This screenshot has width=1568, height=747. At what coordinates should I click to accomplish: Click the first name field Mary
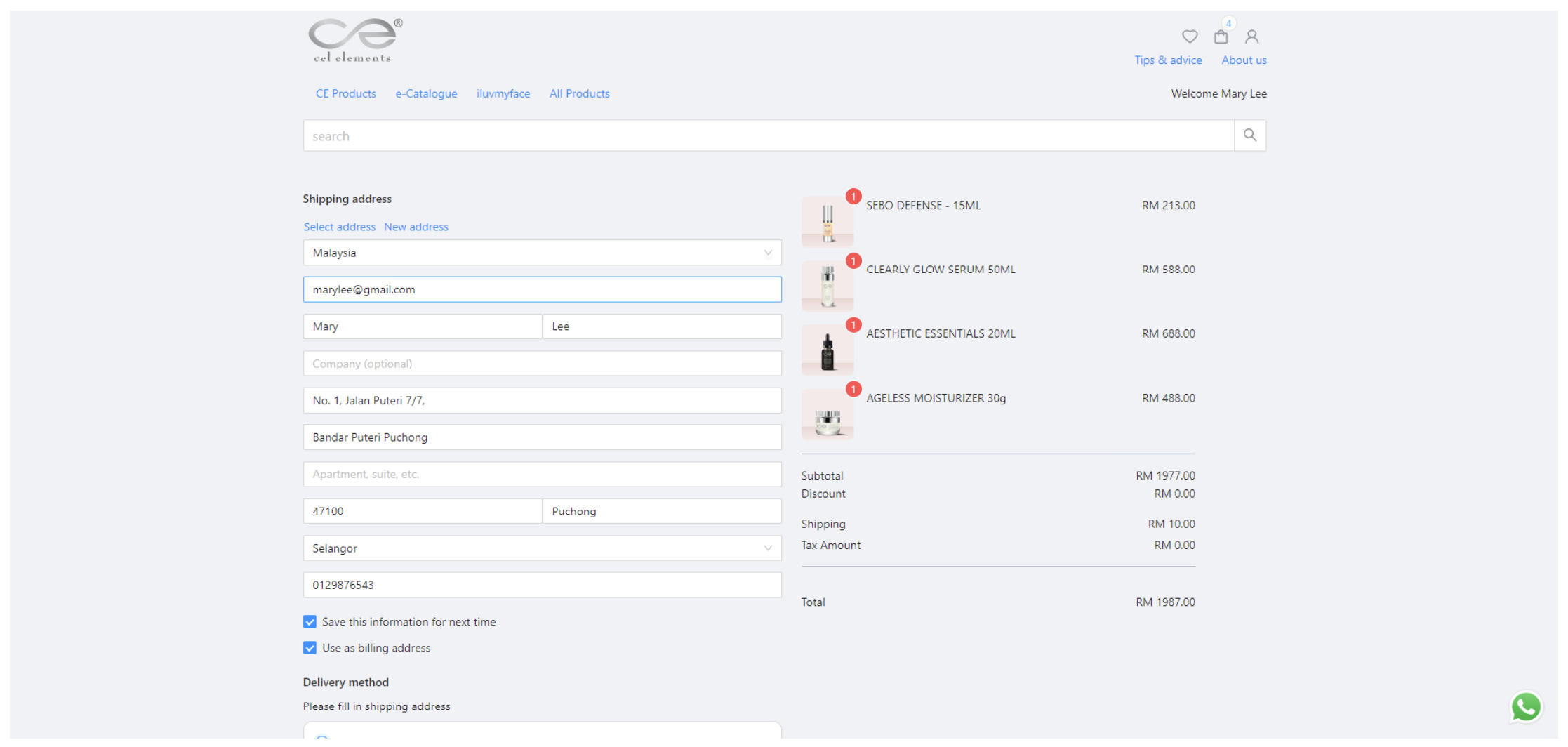click(x=423, y=326)
